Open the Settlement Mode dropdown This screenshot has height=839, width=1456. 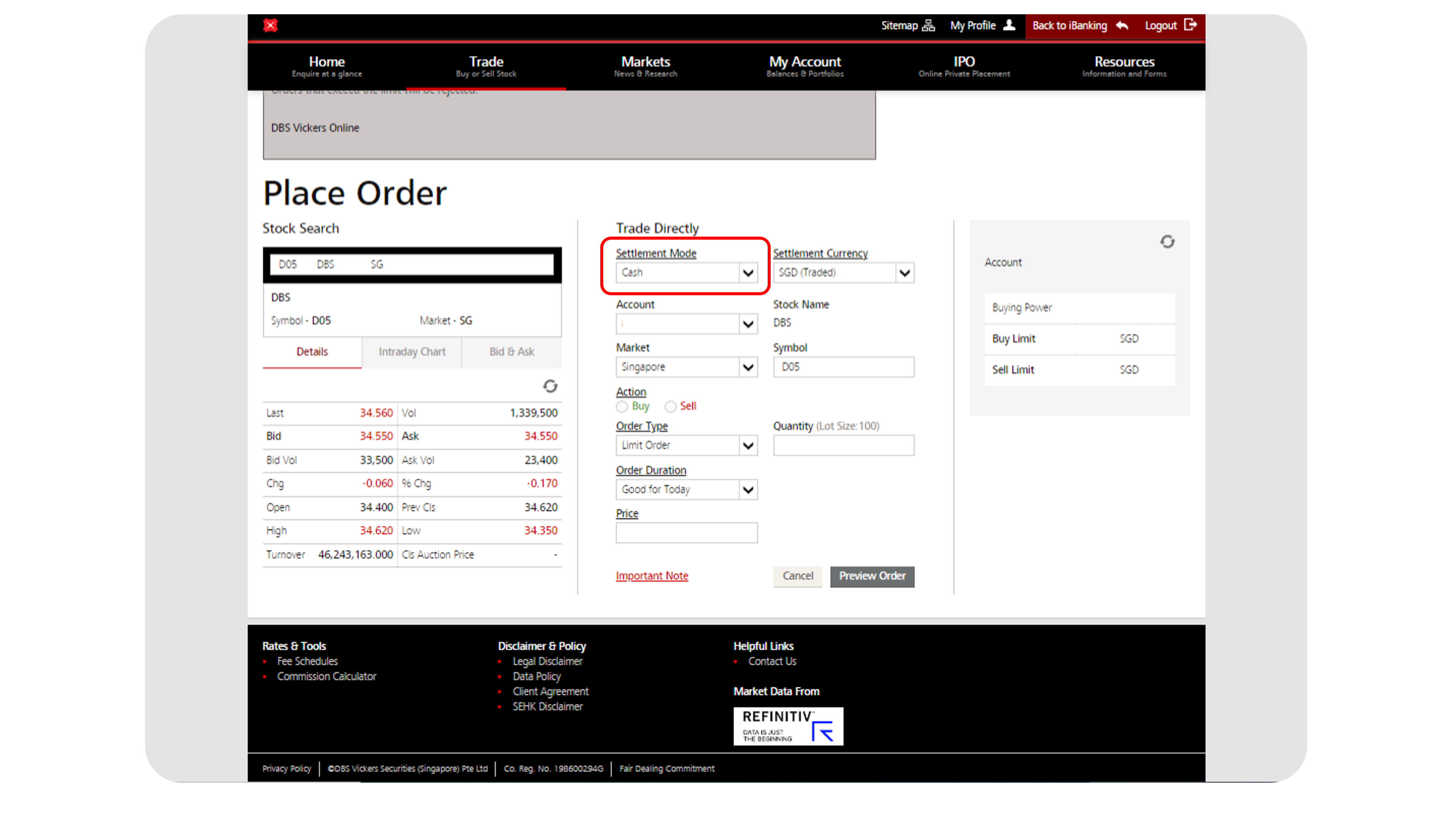(x=748, y=273)
